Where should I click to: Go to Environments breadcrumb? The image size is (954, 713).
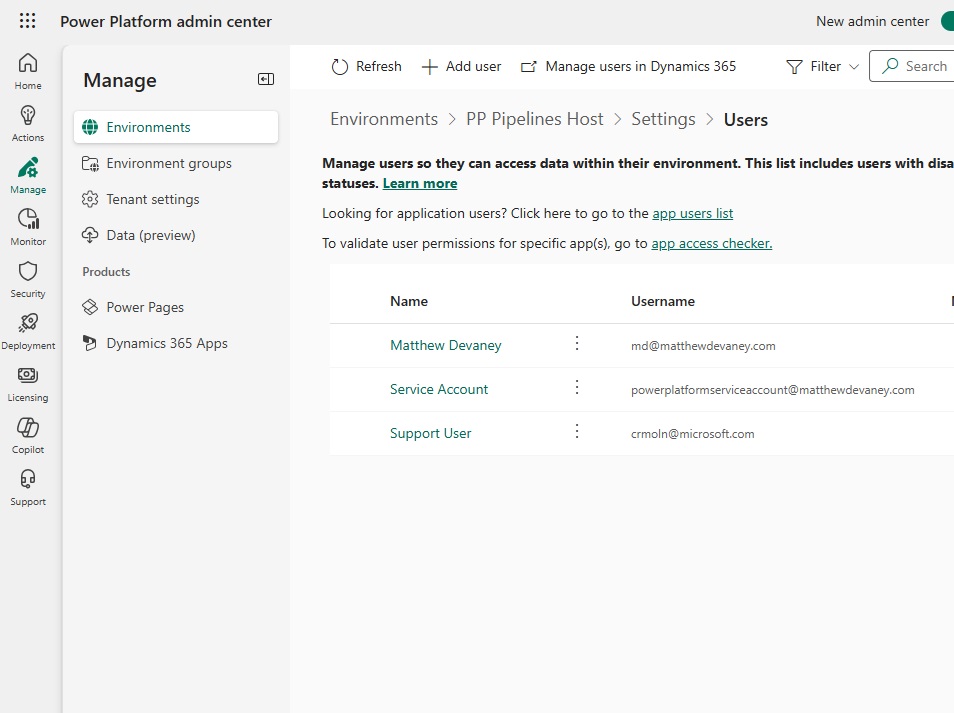[384, 119]
